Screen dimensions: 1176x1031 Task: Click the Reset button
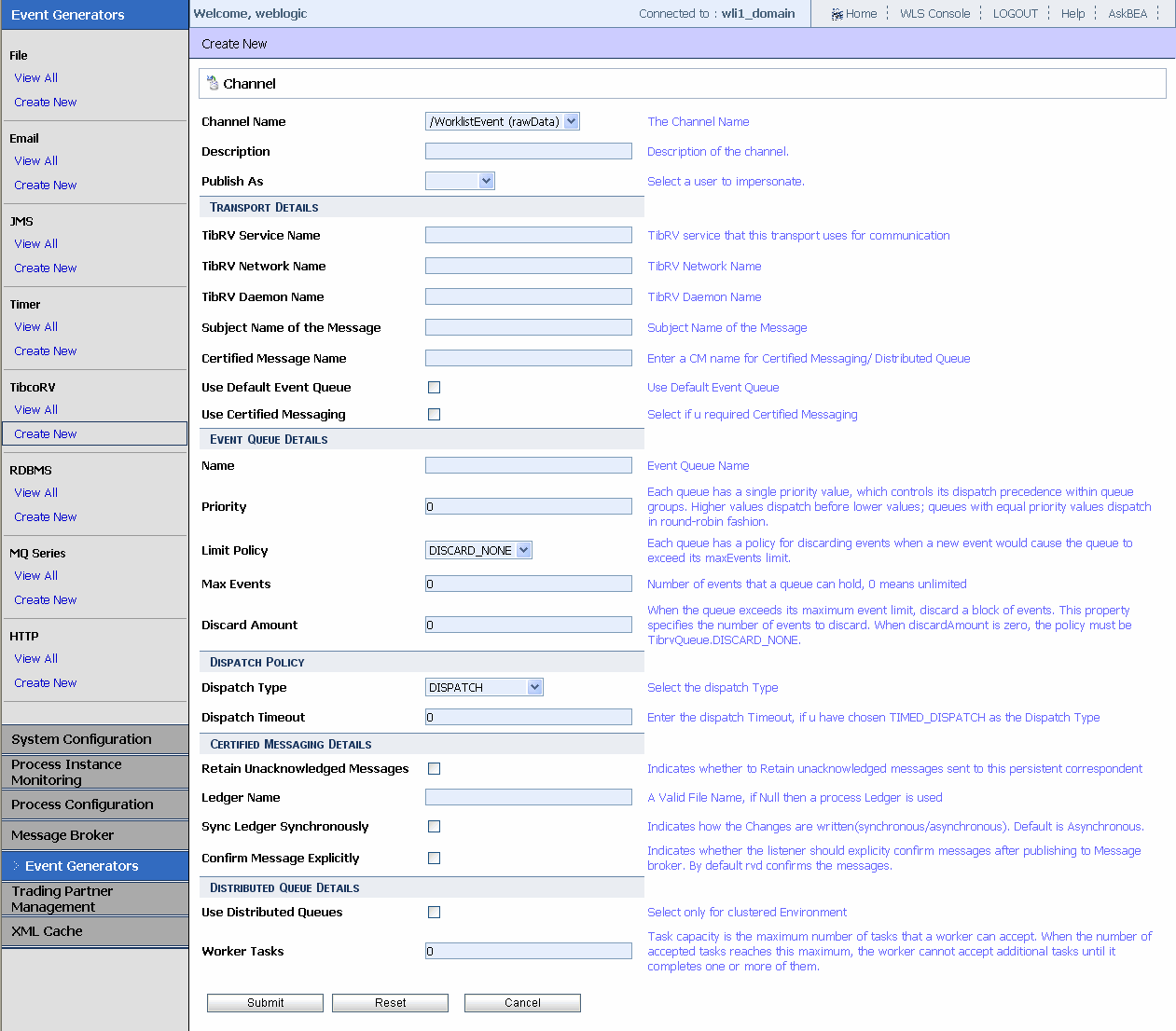[x=390, y=1003]
